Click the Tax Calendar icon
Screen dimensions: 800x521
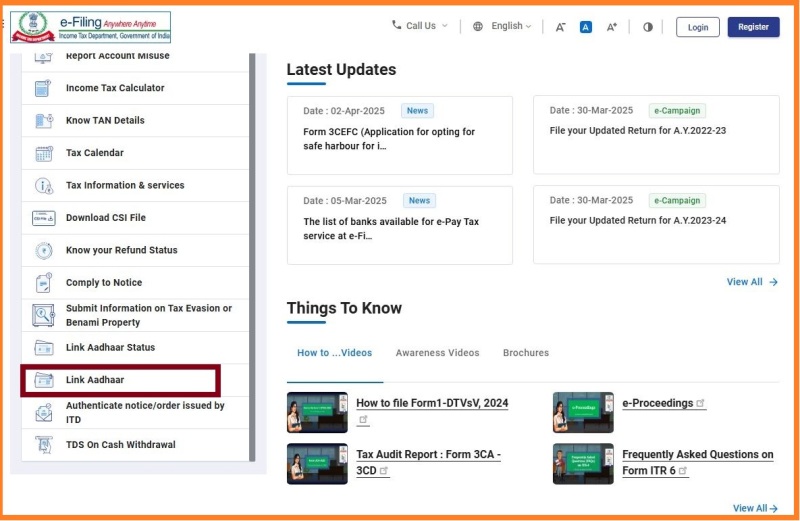point(43,153)
